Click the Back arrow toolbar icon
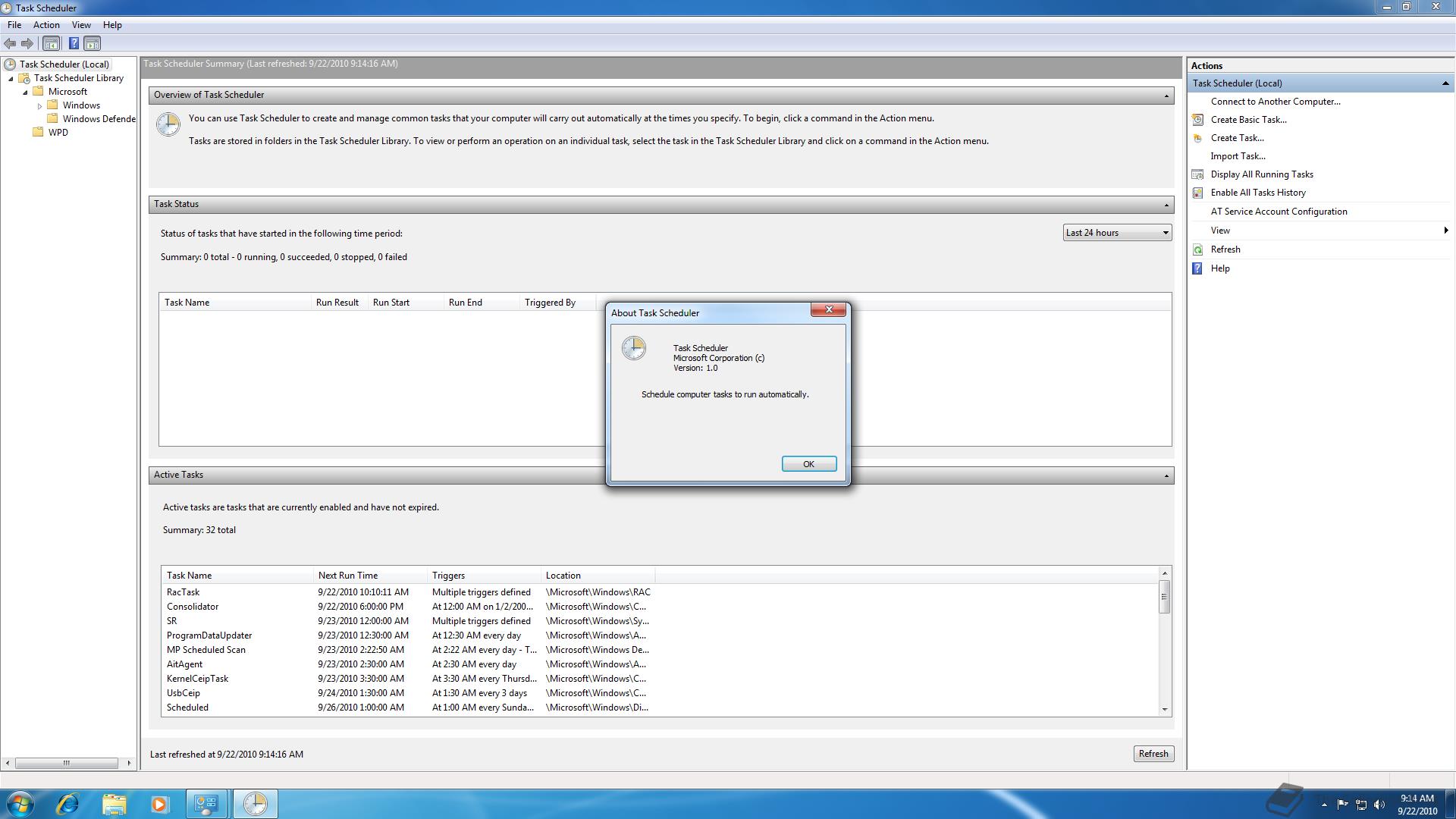1456x819 pixels. tap(10, 44)
